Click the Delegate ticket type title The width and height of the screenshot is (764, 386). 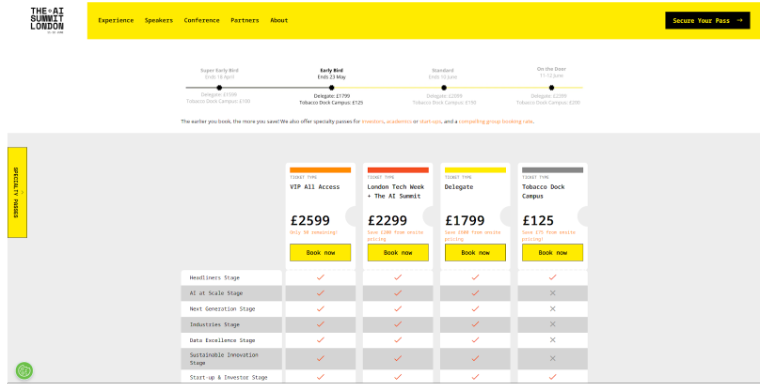(x=459, y=187)
